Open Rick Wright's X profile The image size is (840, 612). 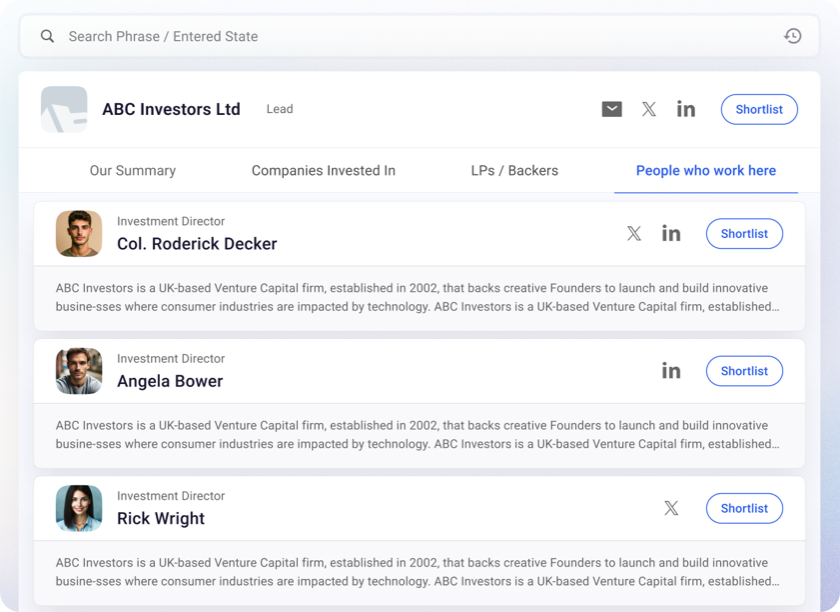pyautogui.click(x=671, y=507)
